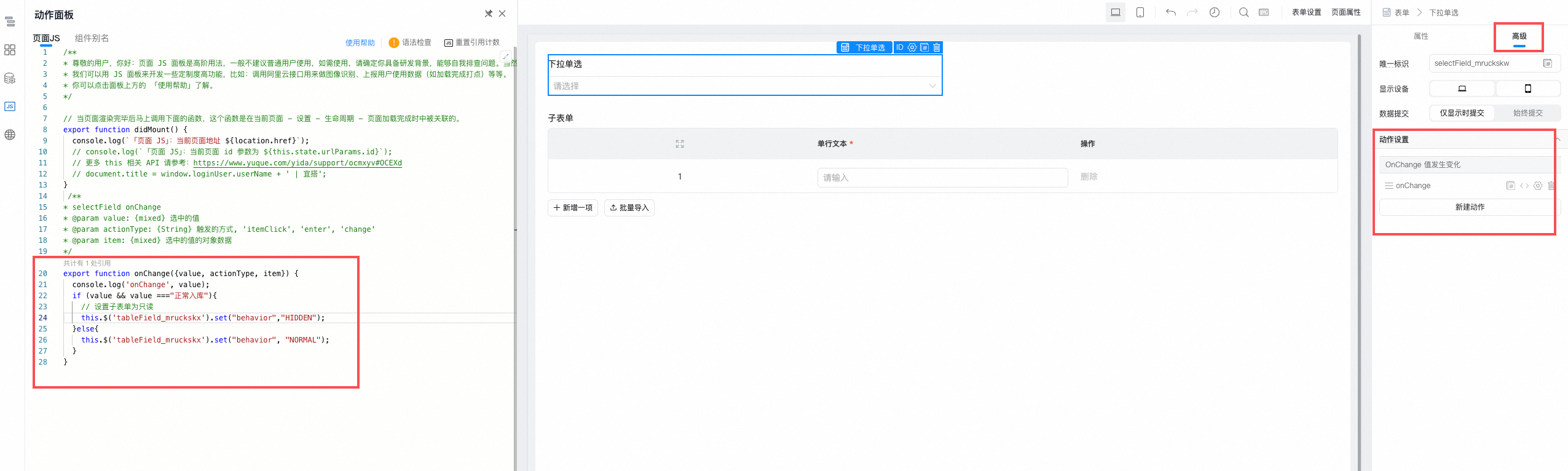Open version history clock icon
Screen dimensions: 1568x471
tap(1215, 12)
